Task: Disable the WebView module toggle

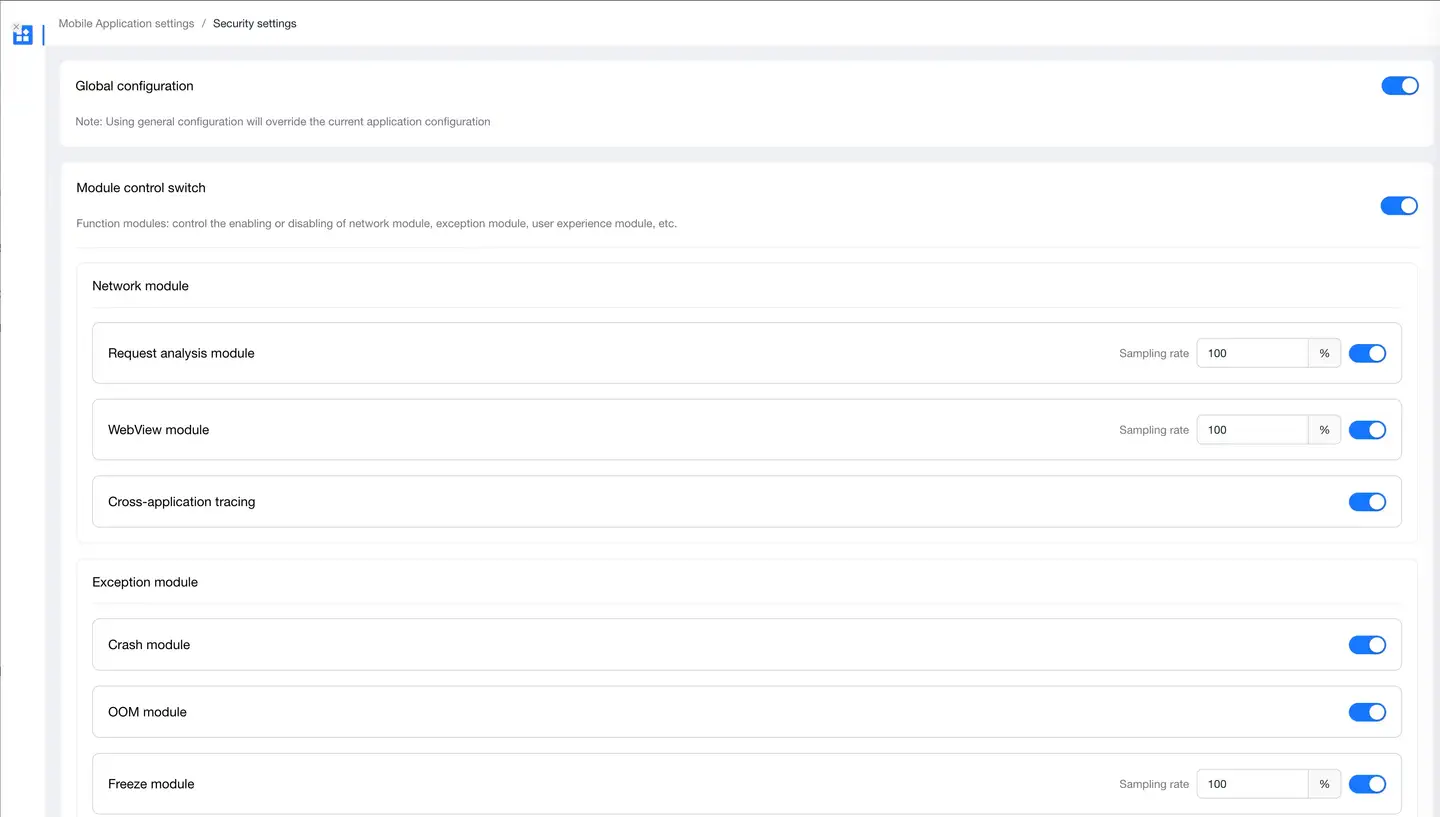Action: (x=1366, y=430)
